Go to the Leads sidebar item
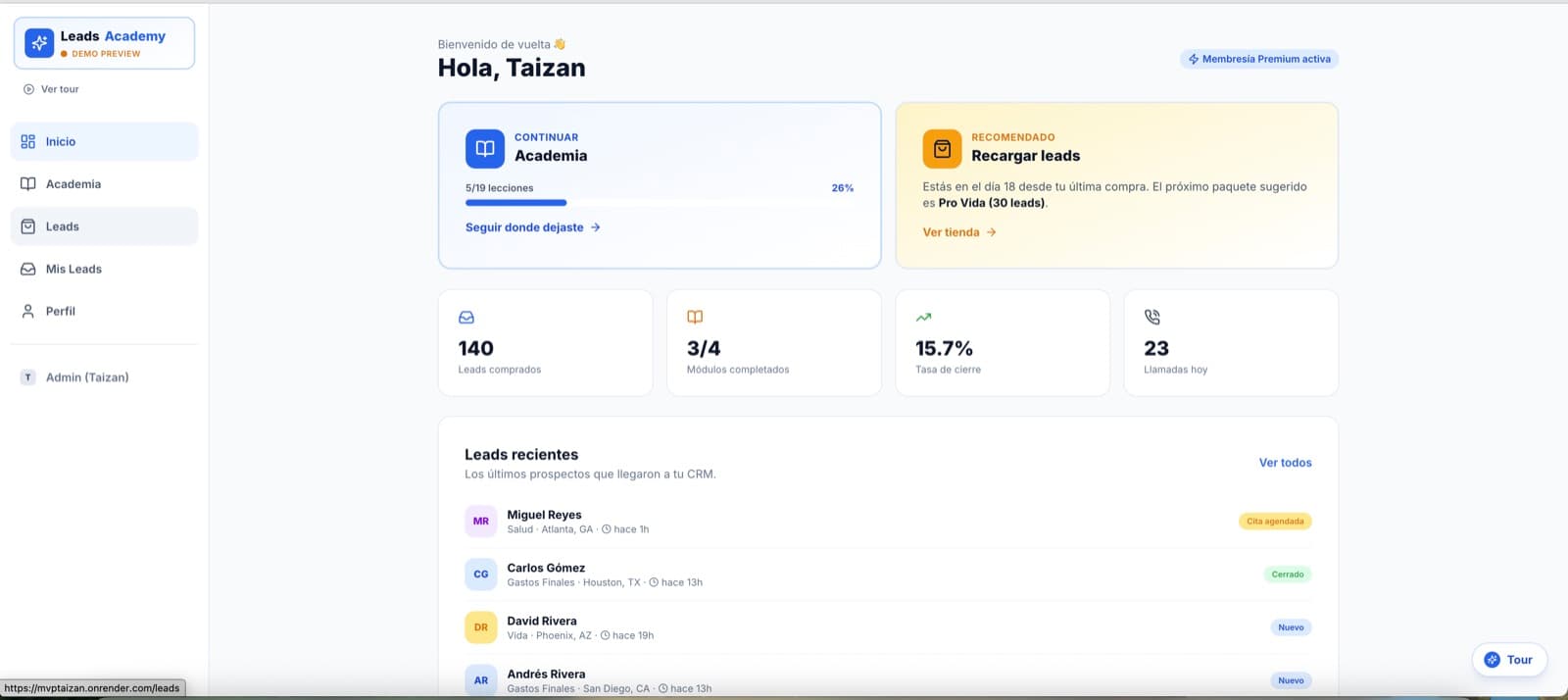1568x700 pixels. click(105, 226)
